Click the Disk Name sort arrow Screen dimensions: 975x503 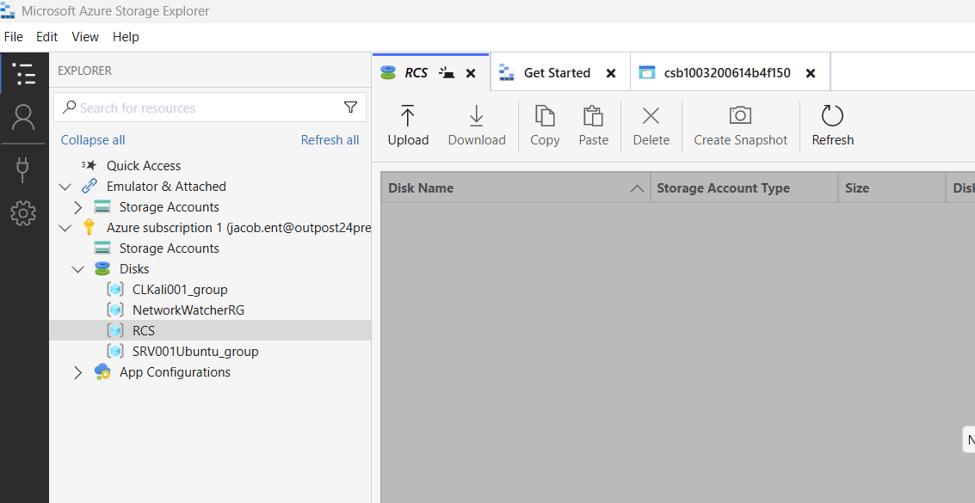coord(637,188)
